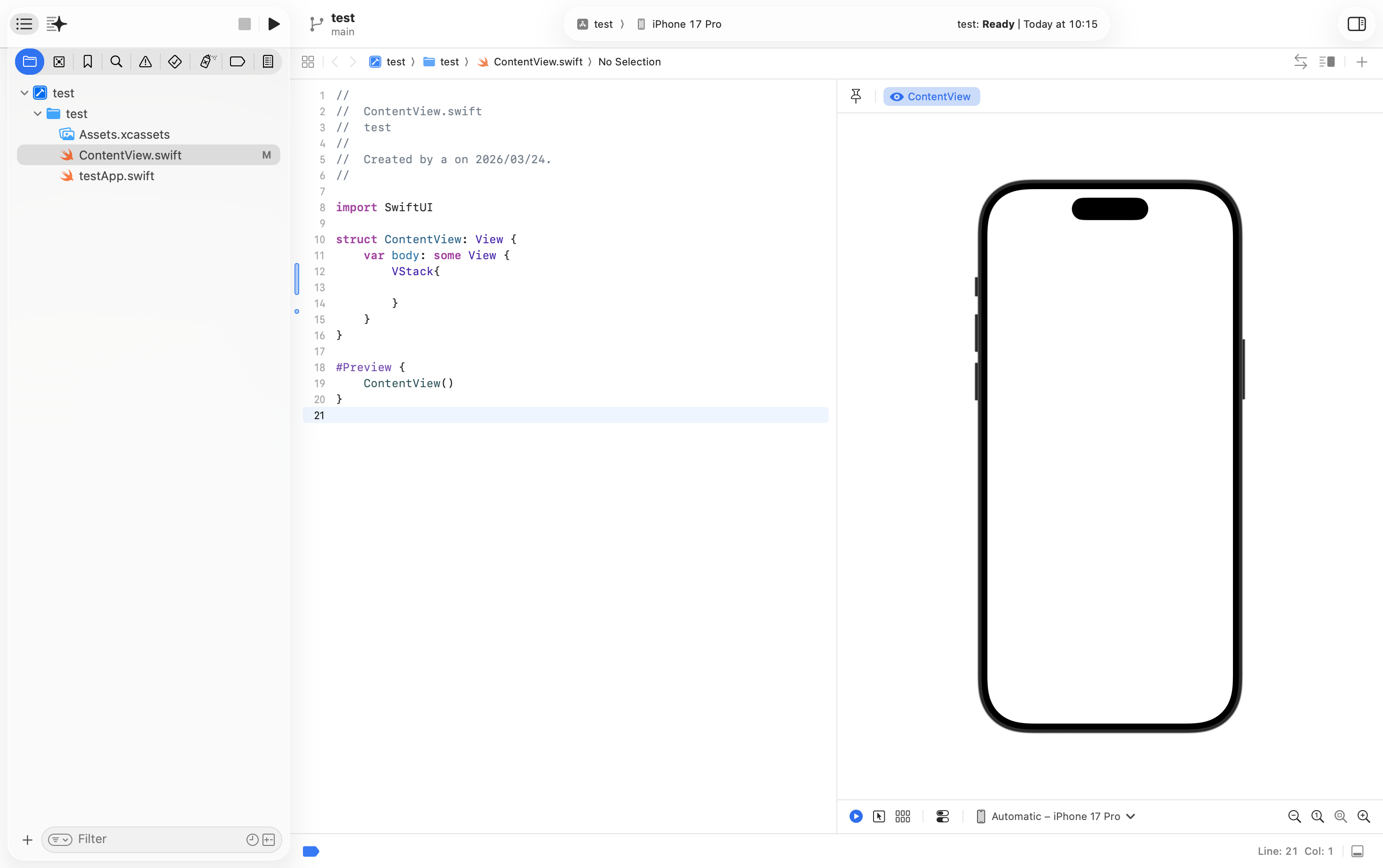The height and width of the screenshot is (868, 1383).
Task: Open the Bookmark navigator
Action: [x=87, y=62]
